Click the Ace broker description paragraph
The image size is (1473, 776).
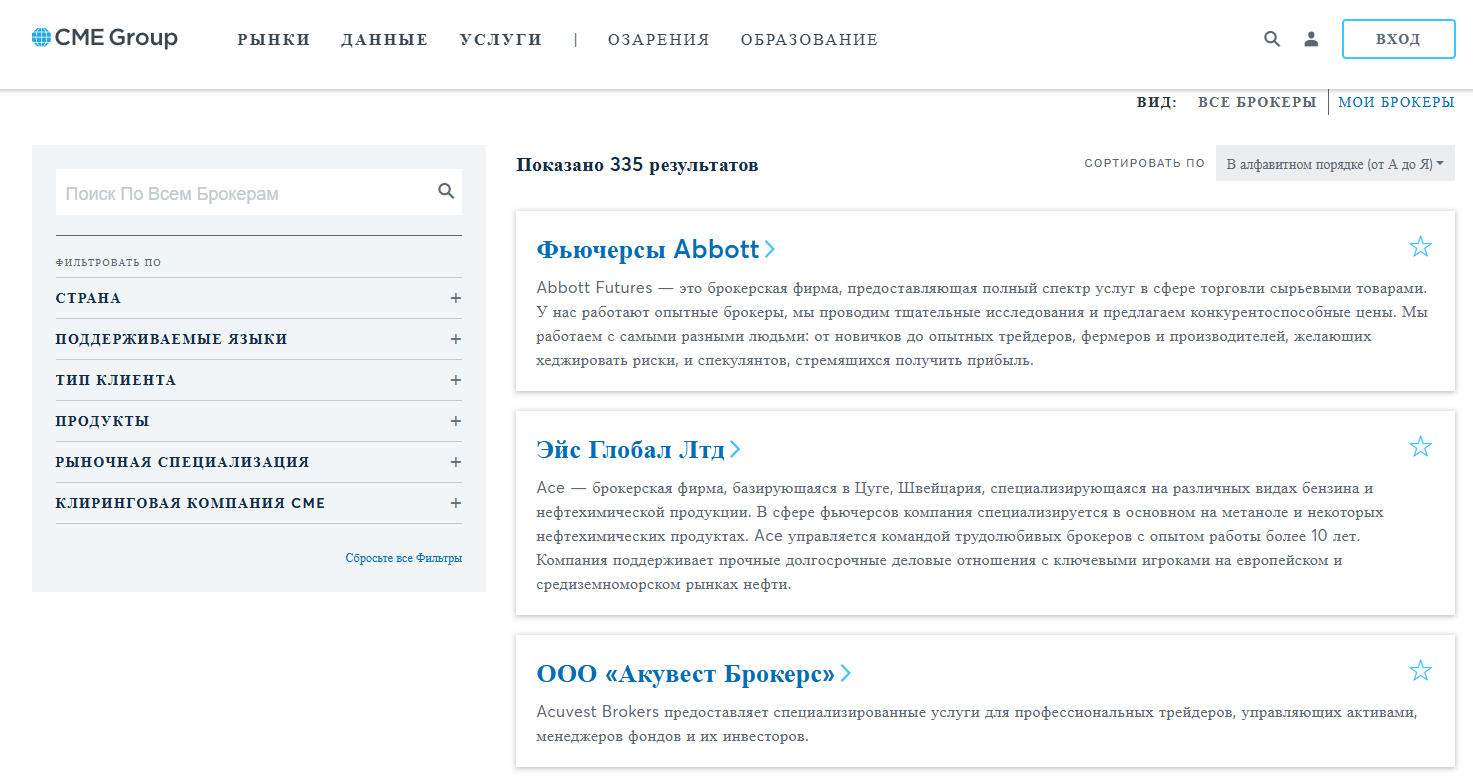click(x=960, y=536)
